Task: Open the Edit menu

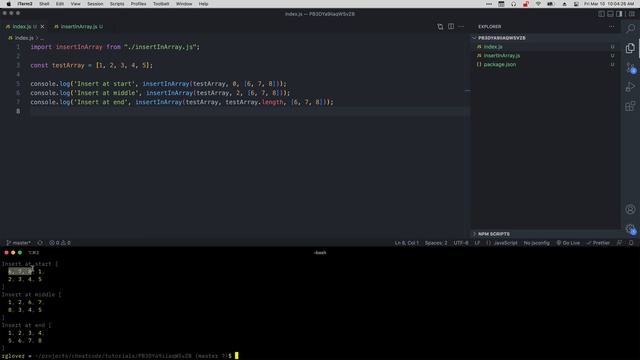Action: click(x=60, y=4)
